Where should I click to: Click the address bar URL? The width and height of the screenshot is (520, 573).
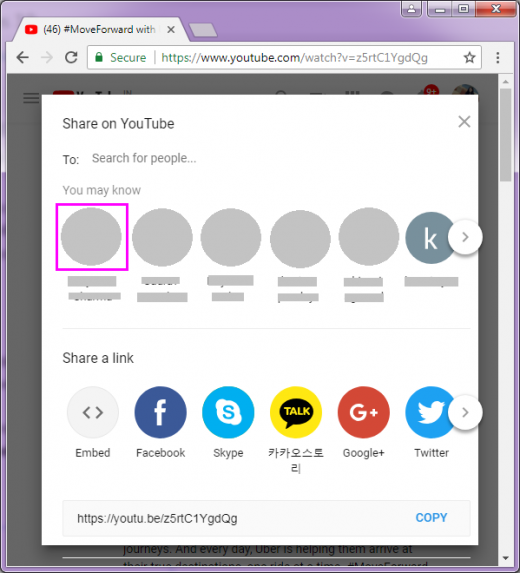coord(294,58)
